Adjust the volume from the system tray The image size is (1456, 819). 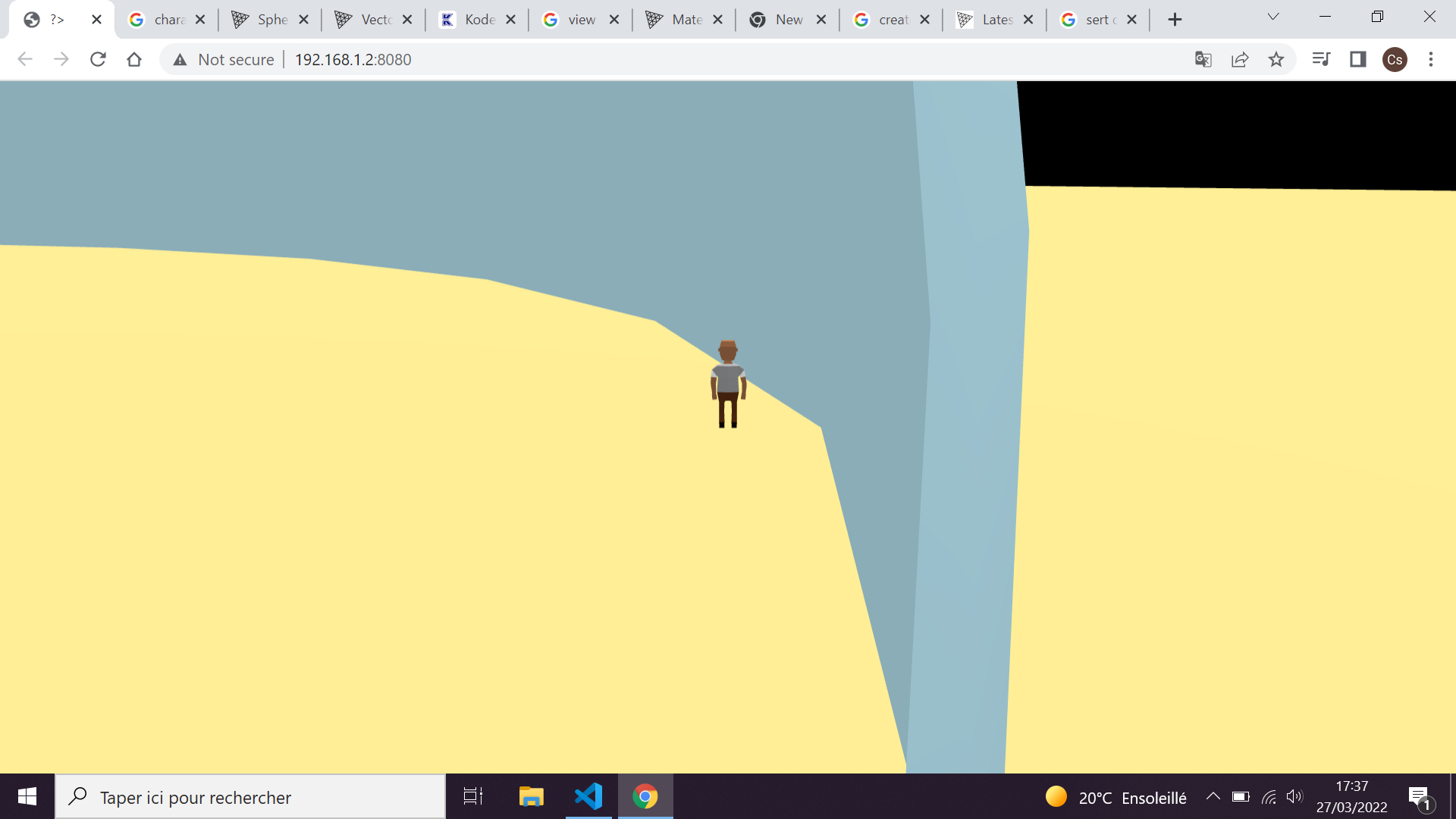click(1294, 796)
